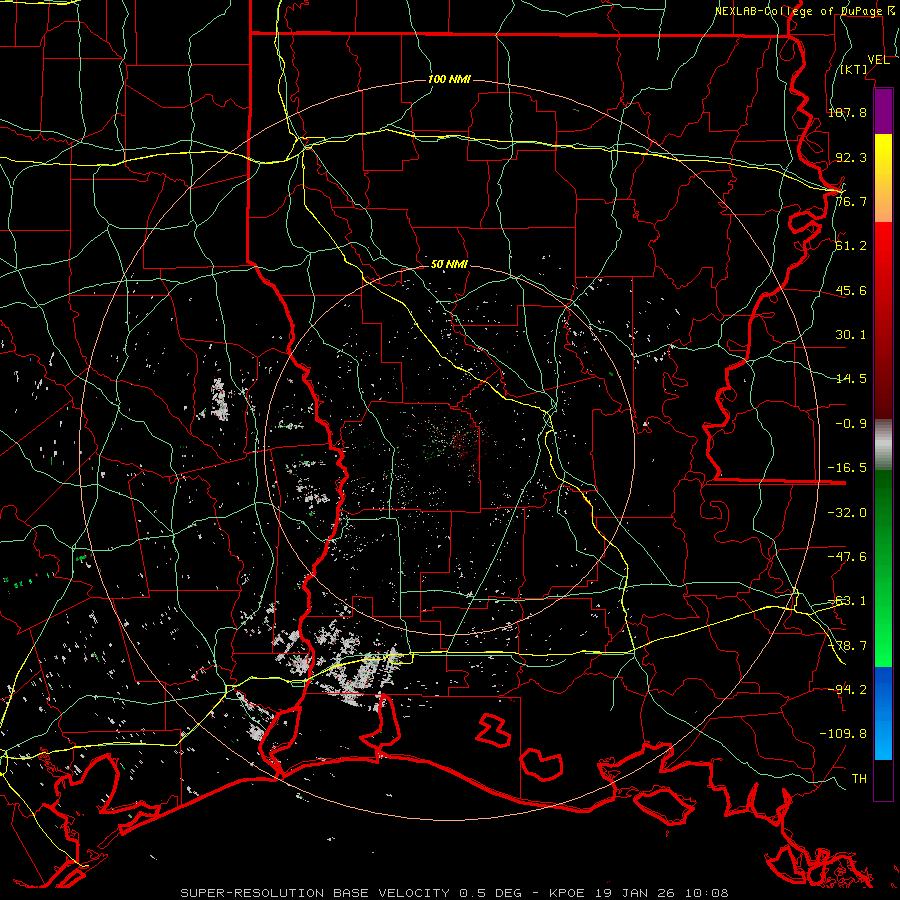Click the 30.1 velocity scale value
Viewport: 900px width, 900px height.
point(851,335)
